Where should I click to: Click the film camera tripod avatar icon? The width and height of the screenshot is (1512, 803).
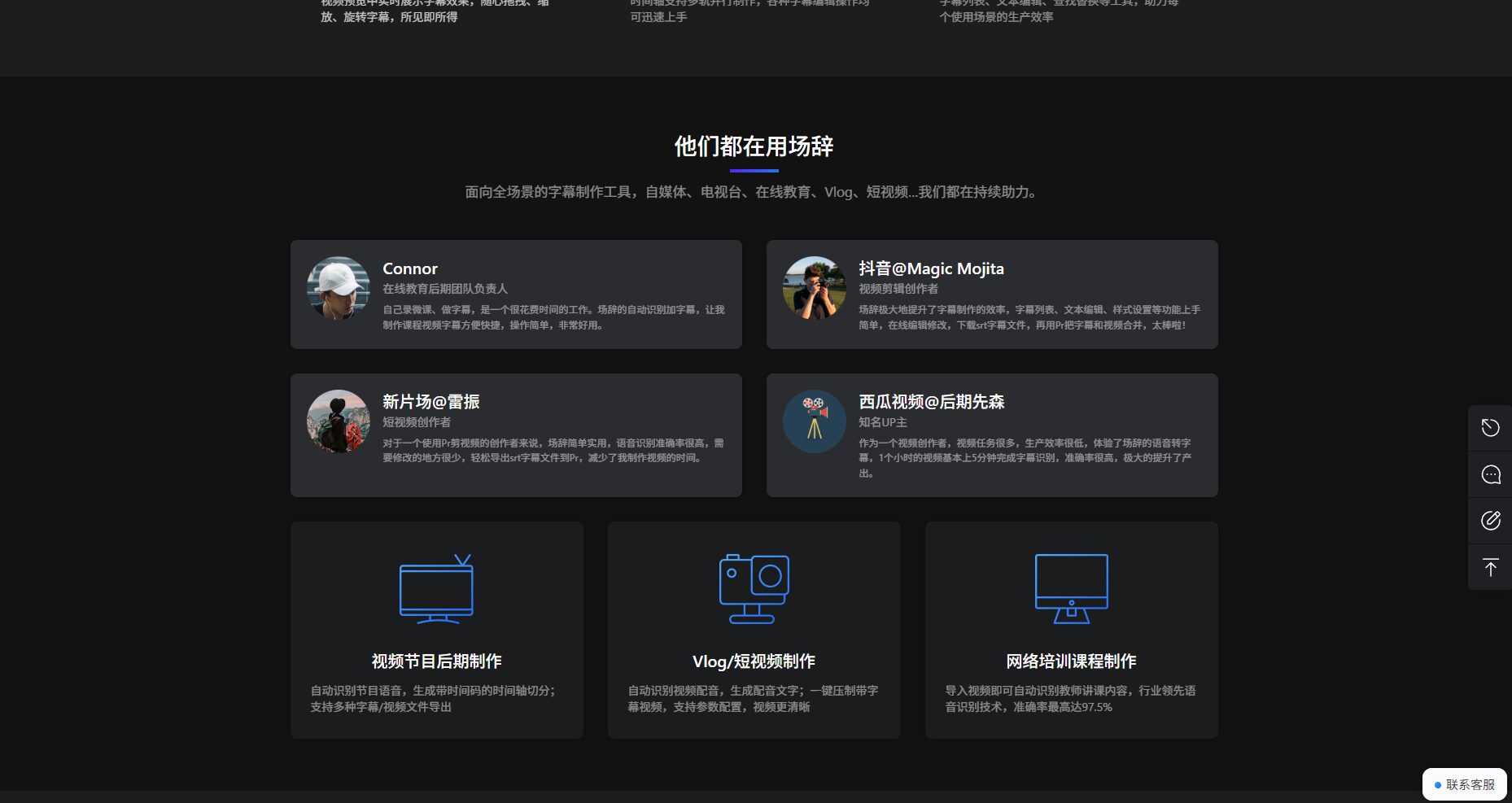click(x=814, y=421)
